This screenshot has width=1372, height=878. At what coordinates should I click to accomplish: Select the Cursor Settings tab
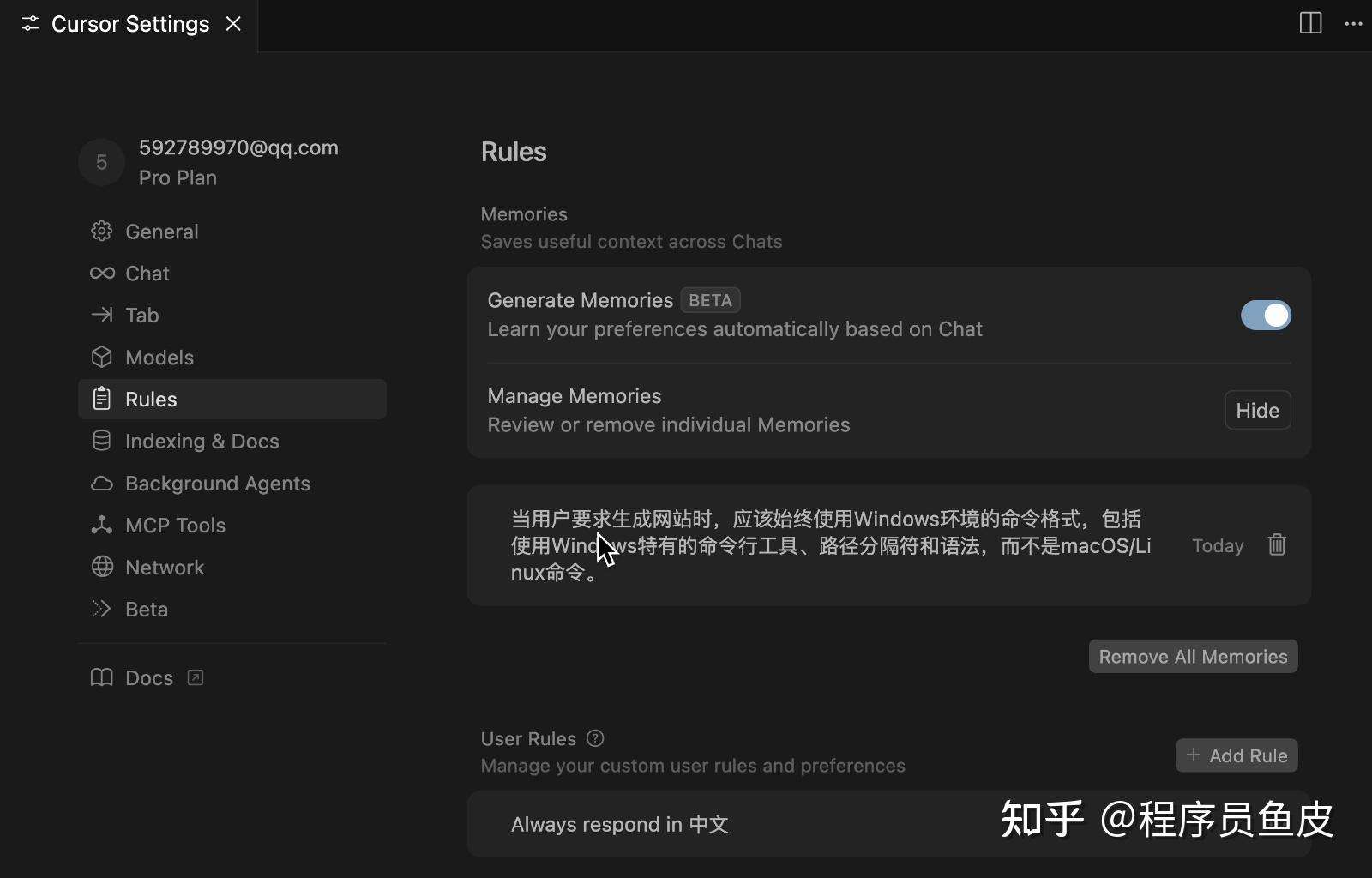pos(130,24)
